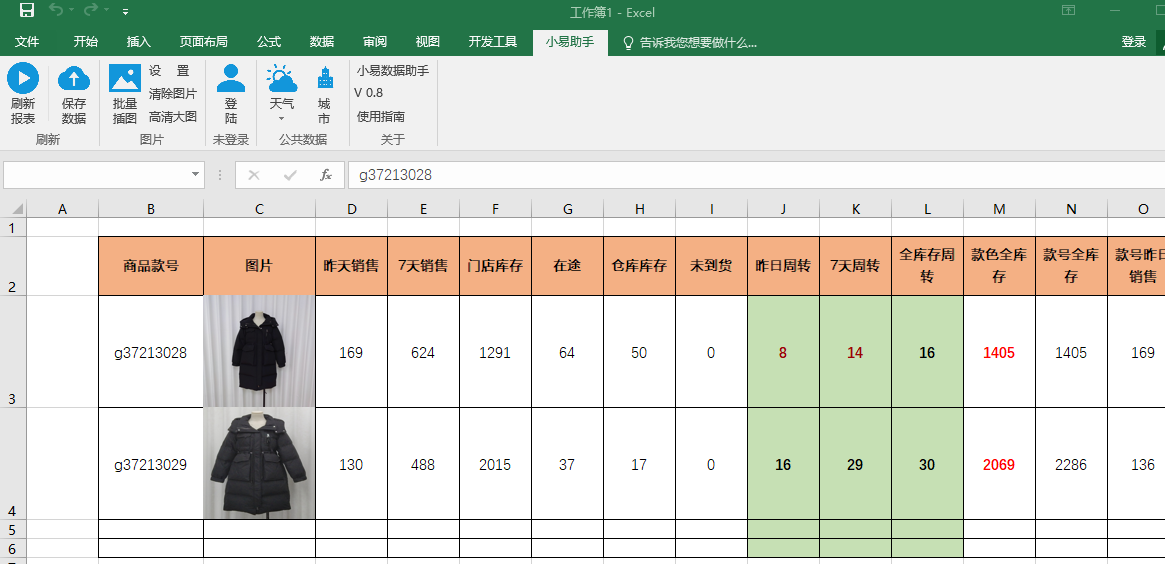Switch to the 开始 (Home) ribbon tab

(86, 42)
